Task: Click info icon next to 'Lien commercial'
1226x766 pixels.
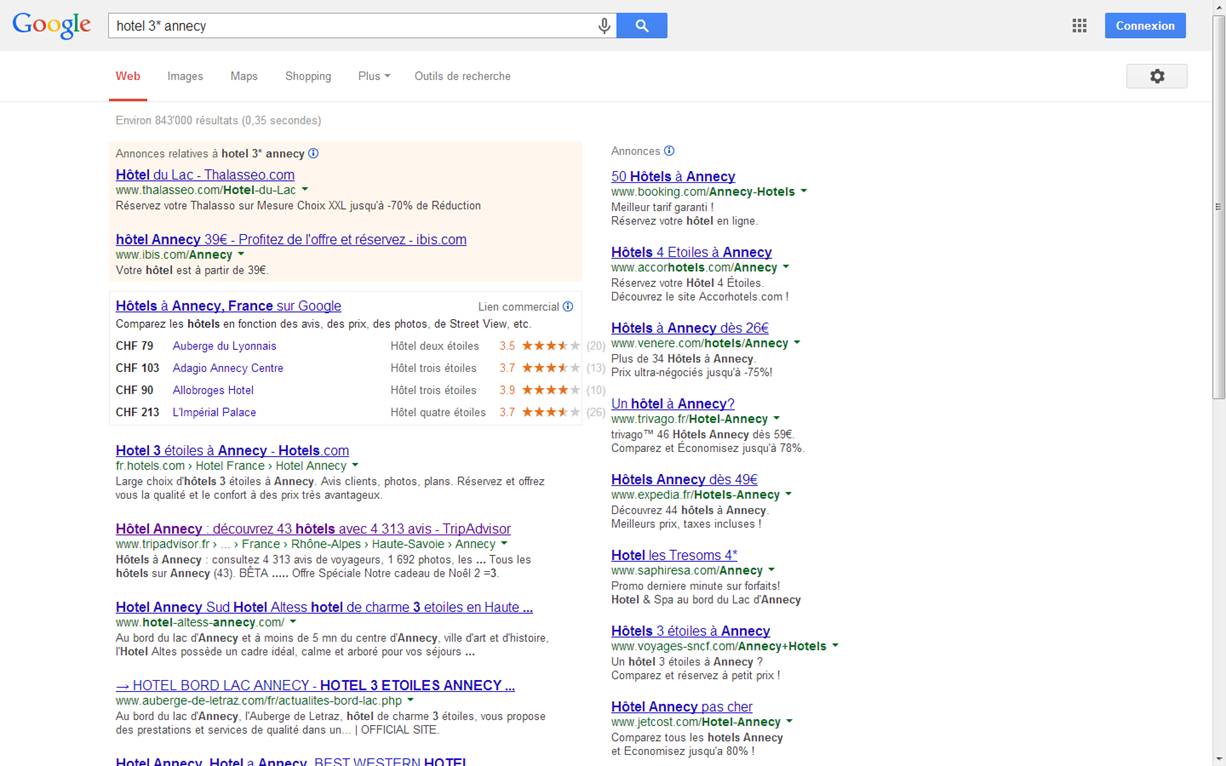Action: point(568,307)
